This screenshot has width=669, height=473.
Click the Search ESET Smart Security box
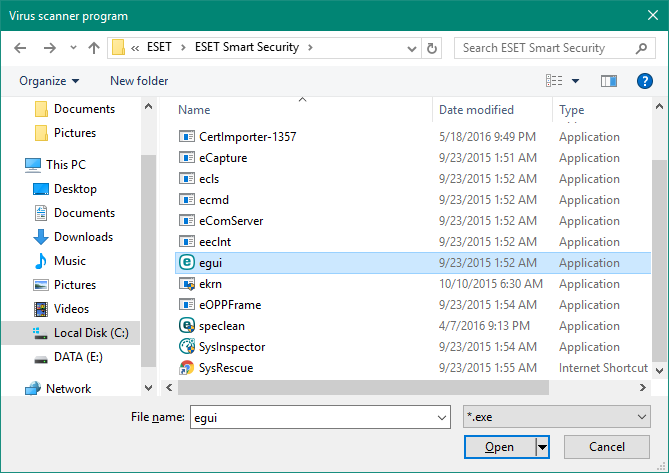coord(547,48)
